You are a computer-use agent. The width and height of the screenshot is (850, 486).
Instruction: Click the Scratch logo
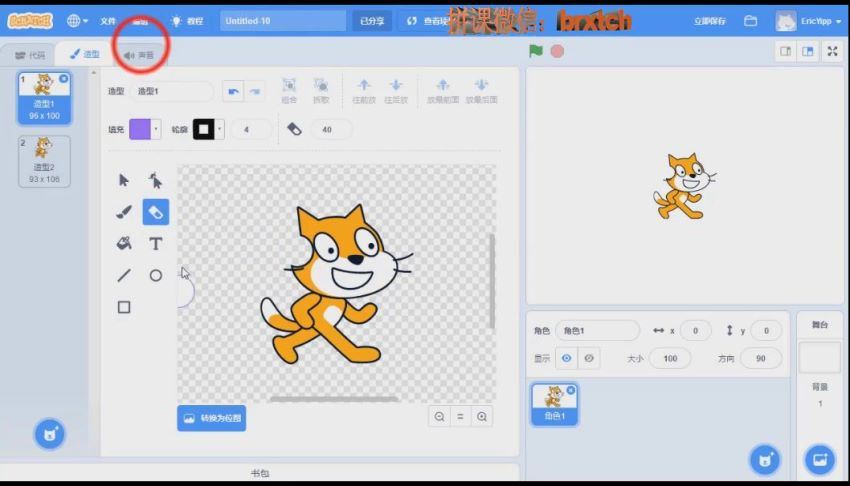click(30, 21)
